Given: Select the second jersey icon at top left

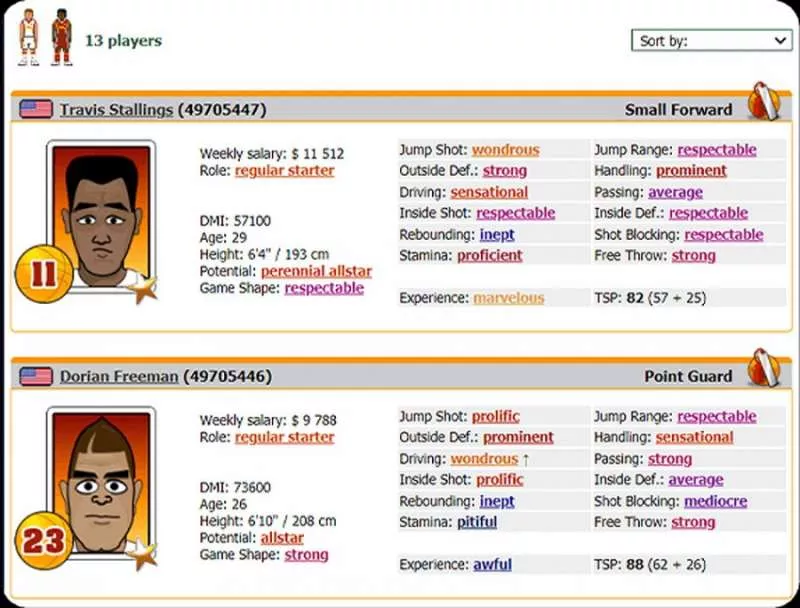Looking at the screenshot, I should (62, 38).
